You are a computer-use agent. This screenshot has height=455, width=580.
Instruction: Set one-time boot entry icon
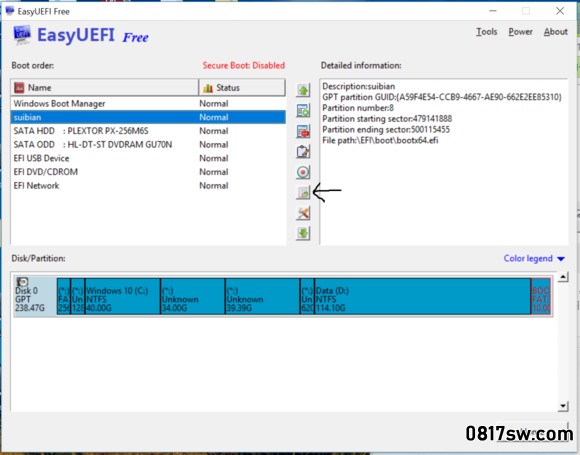(303, 172)
